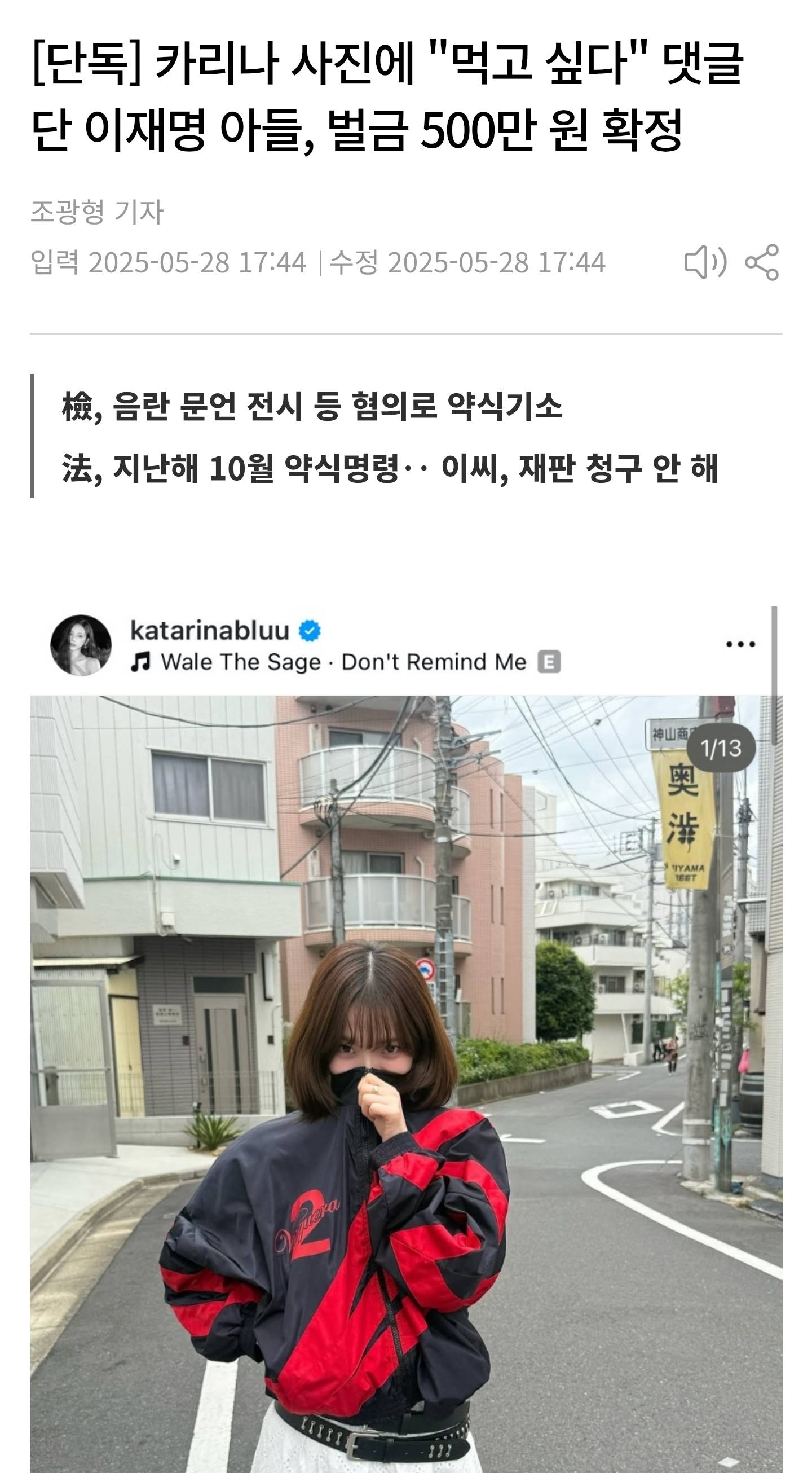Tap the speaker listen-to-article icon
The height and width of the screenshot is (1473, 812).
point(706,262)
